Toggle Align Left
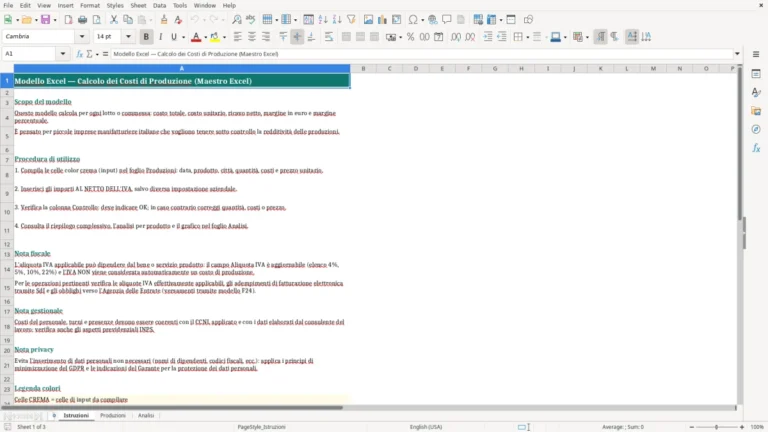Screen dimensions: 768x432 tap(238, 37)
